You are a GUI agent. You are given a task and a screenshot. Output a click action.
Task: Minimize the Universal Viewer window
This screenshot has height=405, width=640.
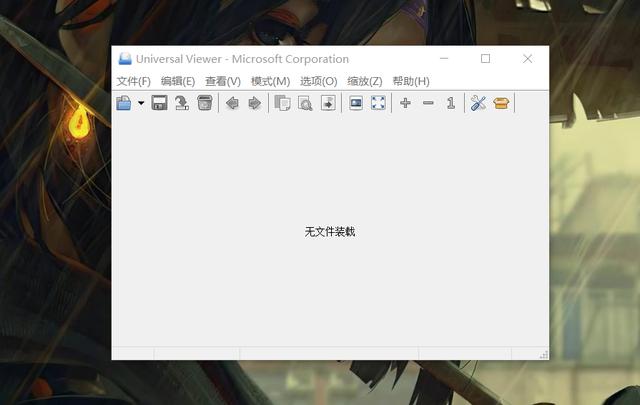444,59
